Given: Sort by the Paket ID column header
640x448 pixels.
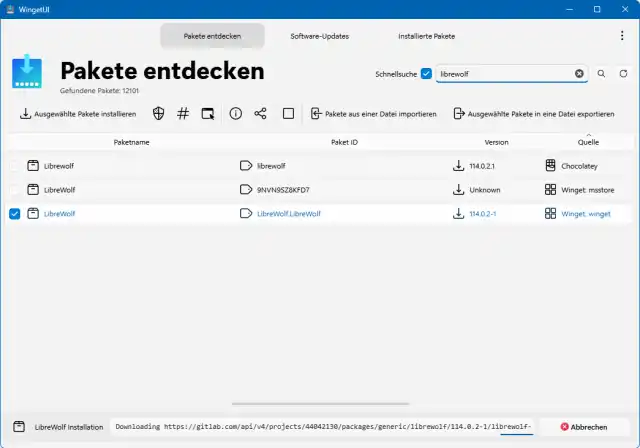Looking at the screenshot, I should (344, 142).
